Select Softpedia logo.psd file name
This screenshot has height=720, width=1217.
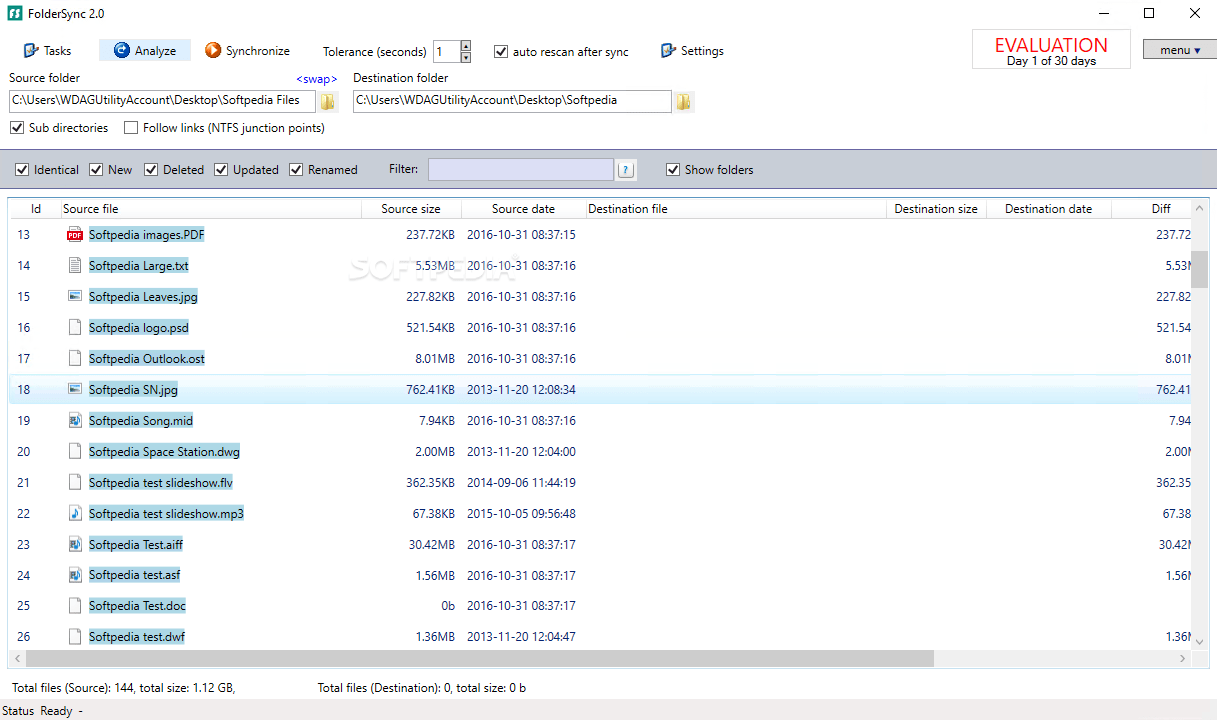139,328
